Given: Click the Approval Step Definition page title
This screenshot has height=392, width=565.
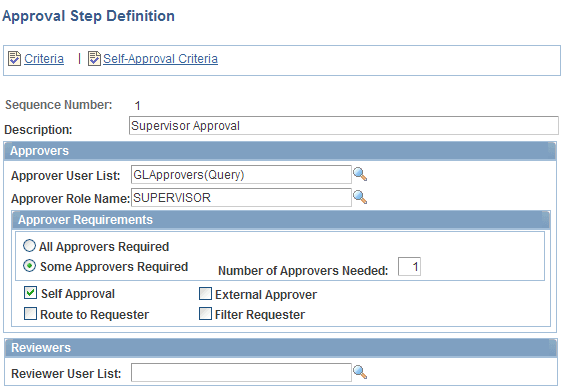Looking at the screenshot, I should click(x=89, y=16).
